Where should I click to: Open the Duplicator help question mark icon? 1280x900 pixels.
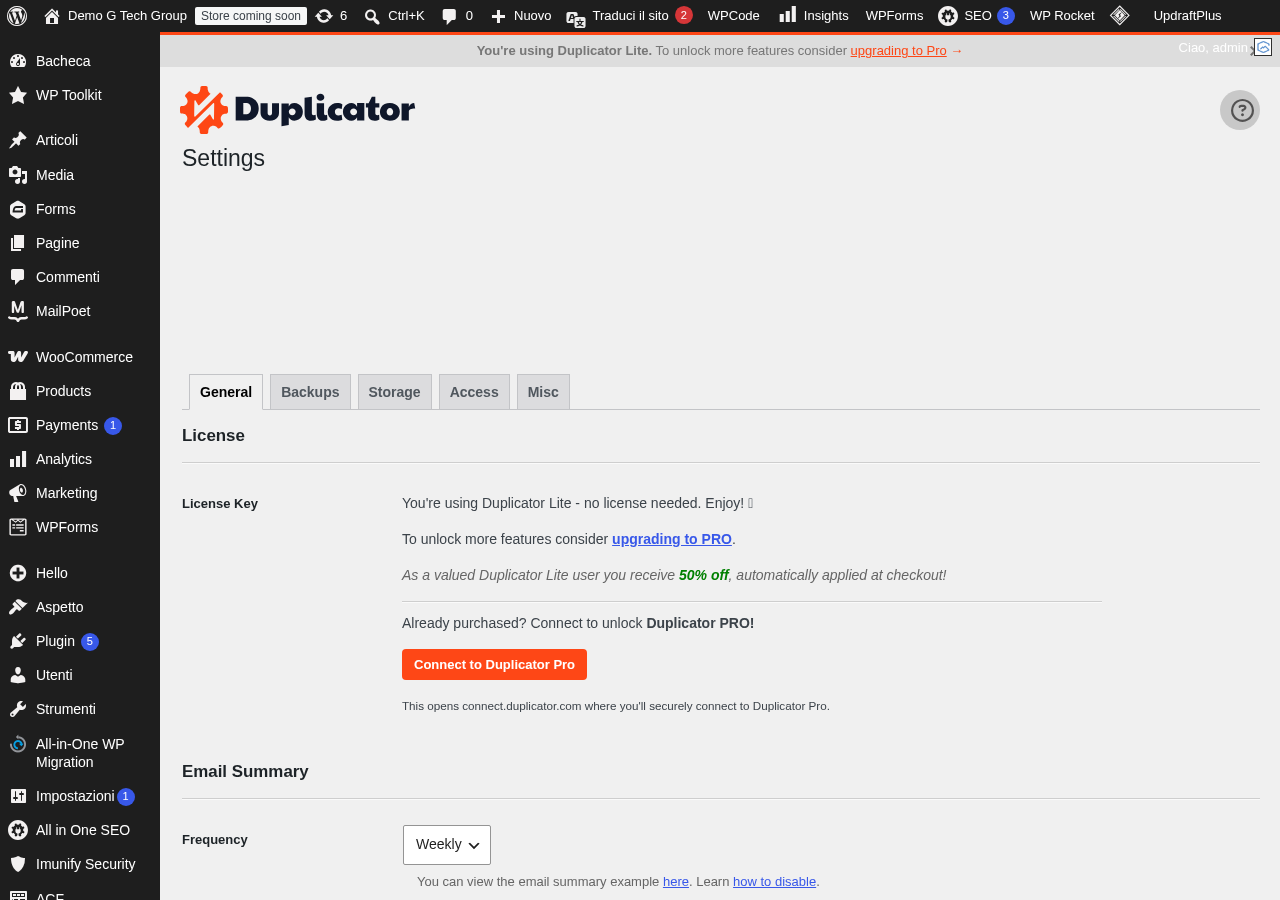(1240, 110)
